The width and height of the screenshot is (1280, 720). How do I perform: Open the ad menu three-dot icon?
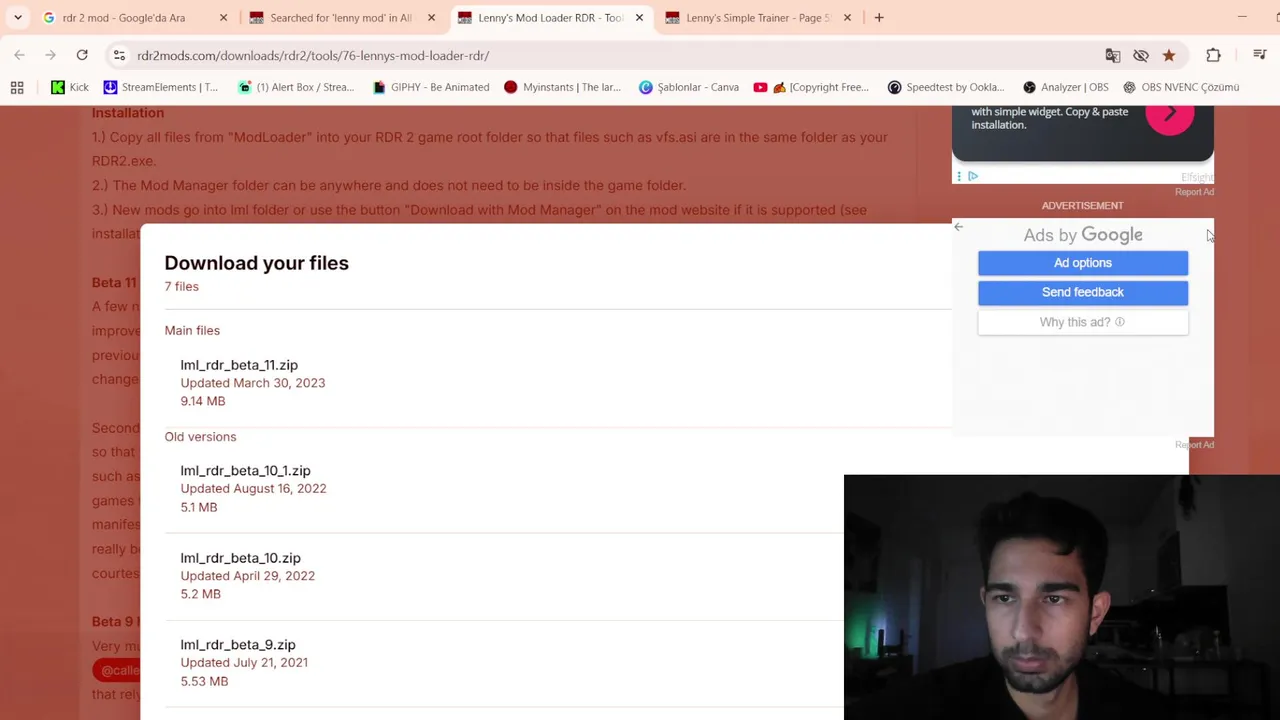959,176
